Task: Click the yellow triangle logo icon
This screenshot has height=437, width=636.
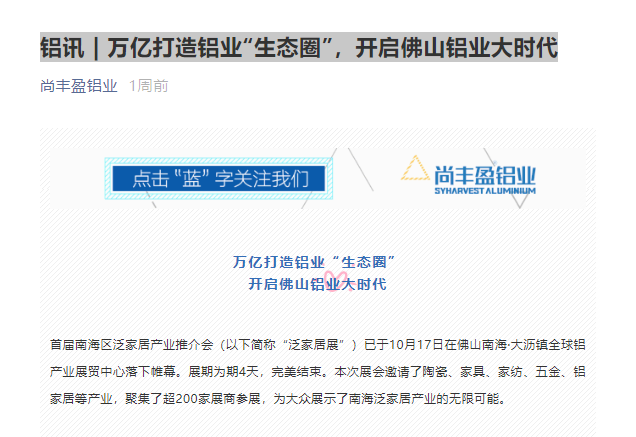Action: point(415,168)
